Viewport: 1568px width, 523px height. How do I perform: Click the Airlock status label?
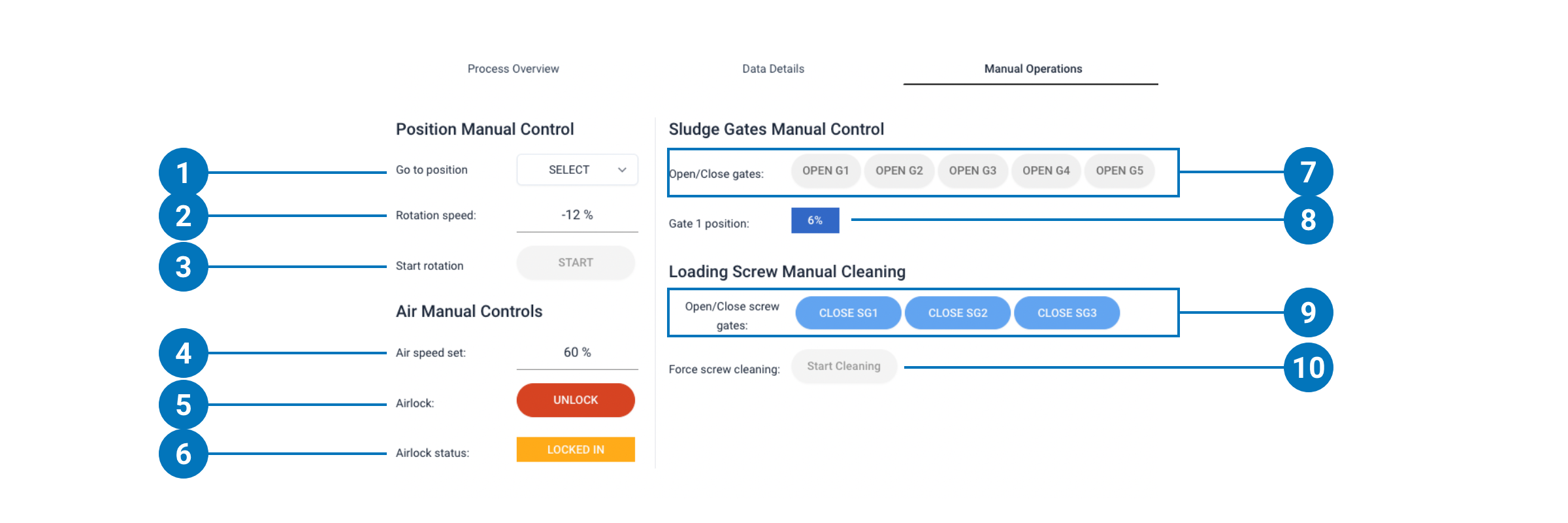[433, 453]
